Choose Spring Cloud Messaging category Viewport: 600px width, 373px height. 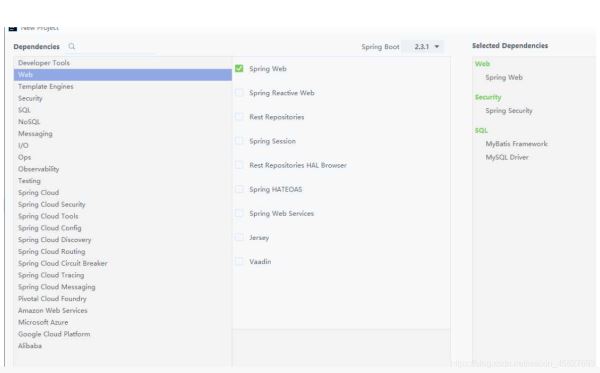click(x=123, y=287)
